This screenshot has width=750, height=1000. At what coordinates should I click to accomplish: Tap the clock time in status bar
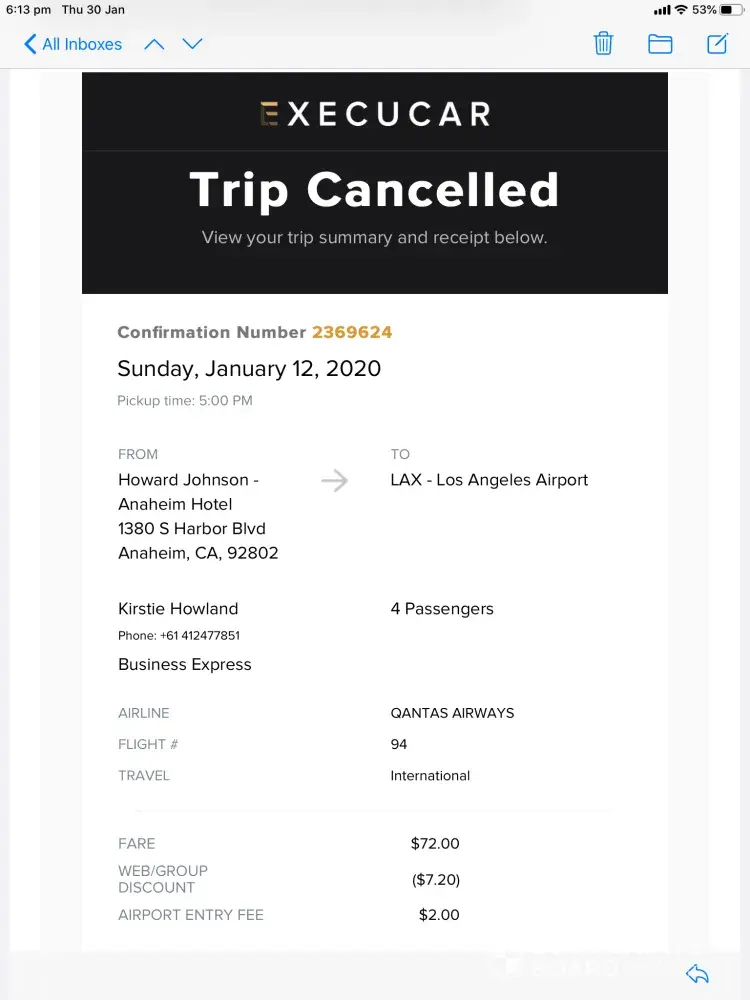[28, 10]
